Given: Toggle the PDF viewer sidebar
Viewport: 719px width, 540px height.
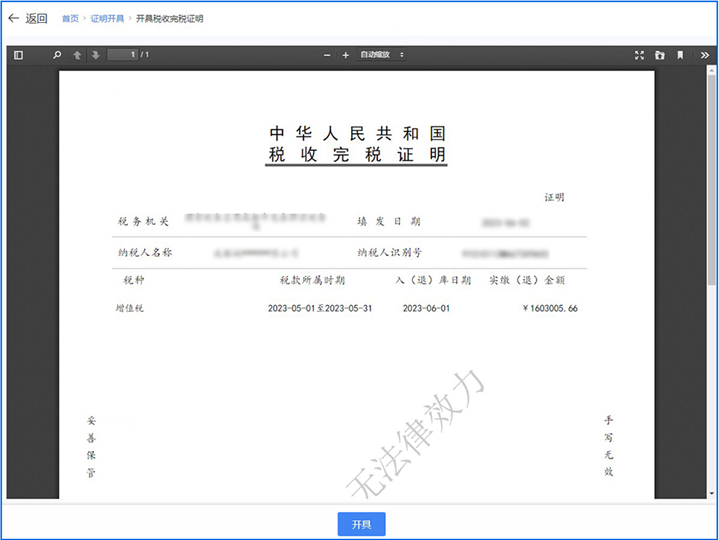Looking at the screenshot, I should [x=18, y=55].
